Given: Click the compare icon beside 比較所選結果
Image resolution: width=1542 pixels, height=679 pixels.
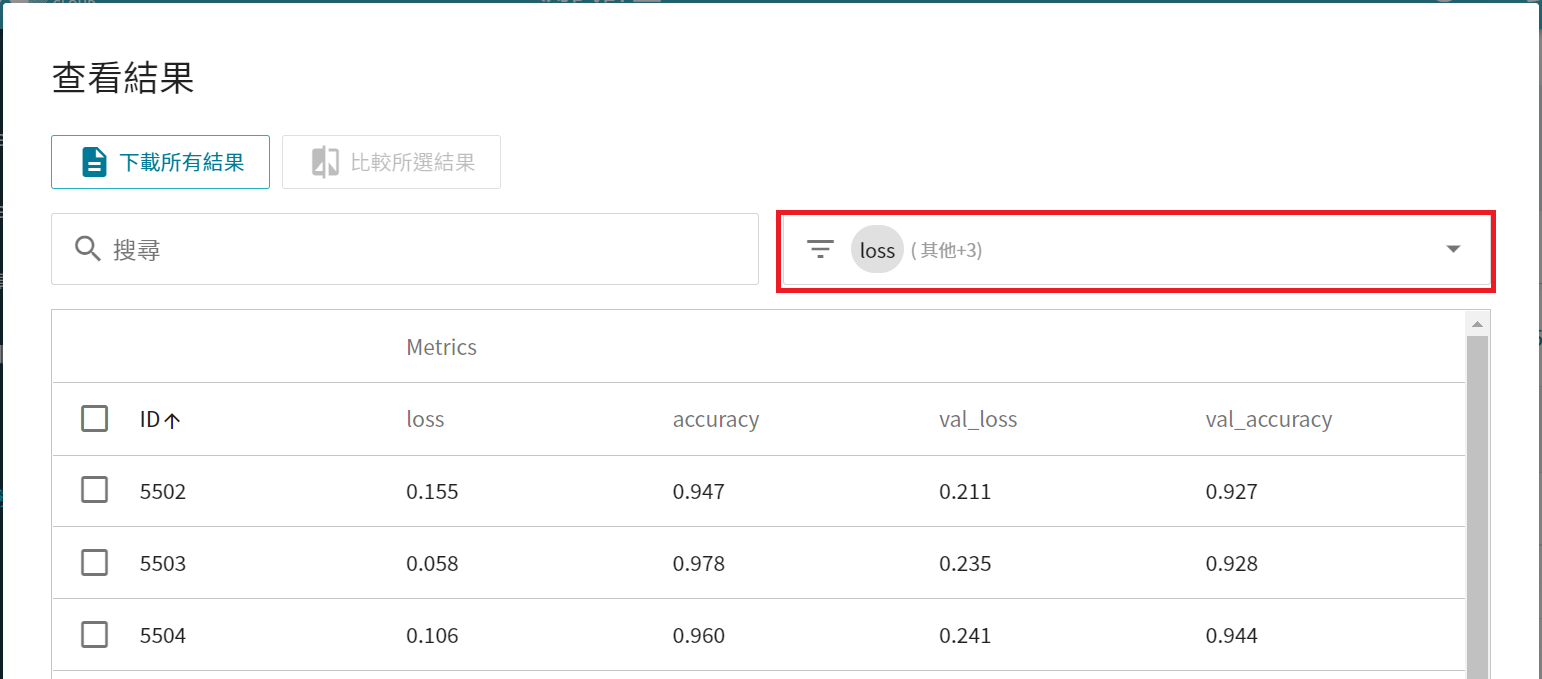Looking at the screenshot, I should coord(325,162).
